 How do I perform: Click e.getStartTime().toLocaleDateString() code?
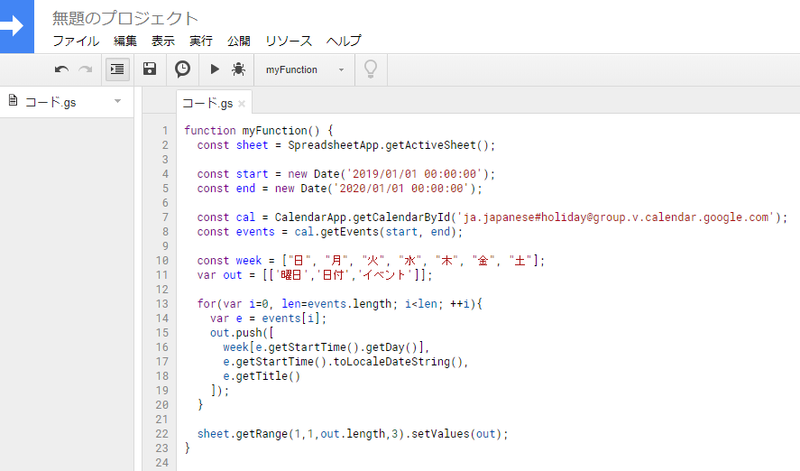click(x=345, y=362)
